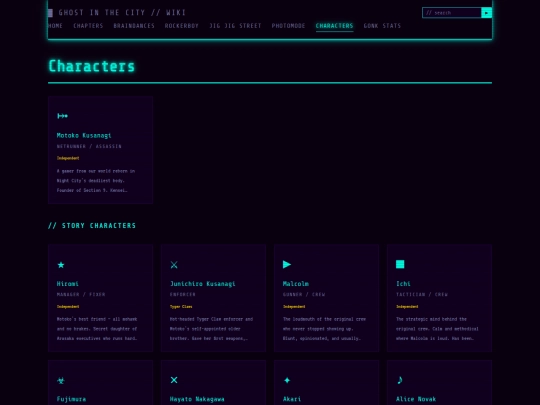Select the Characters nav tab
The height and width of the screenshot is (405, 540).
click(334, 26)
